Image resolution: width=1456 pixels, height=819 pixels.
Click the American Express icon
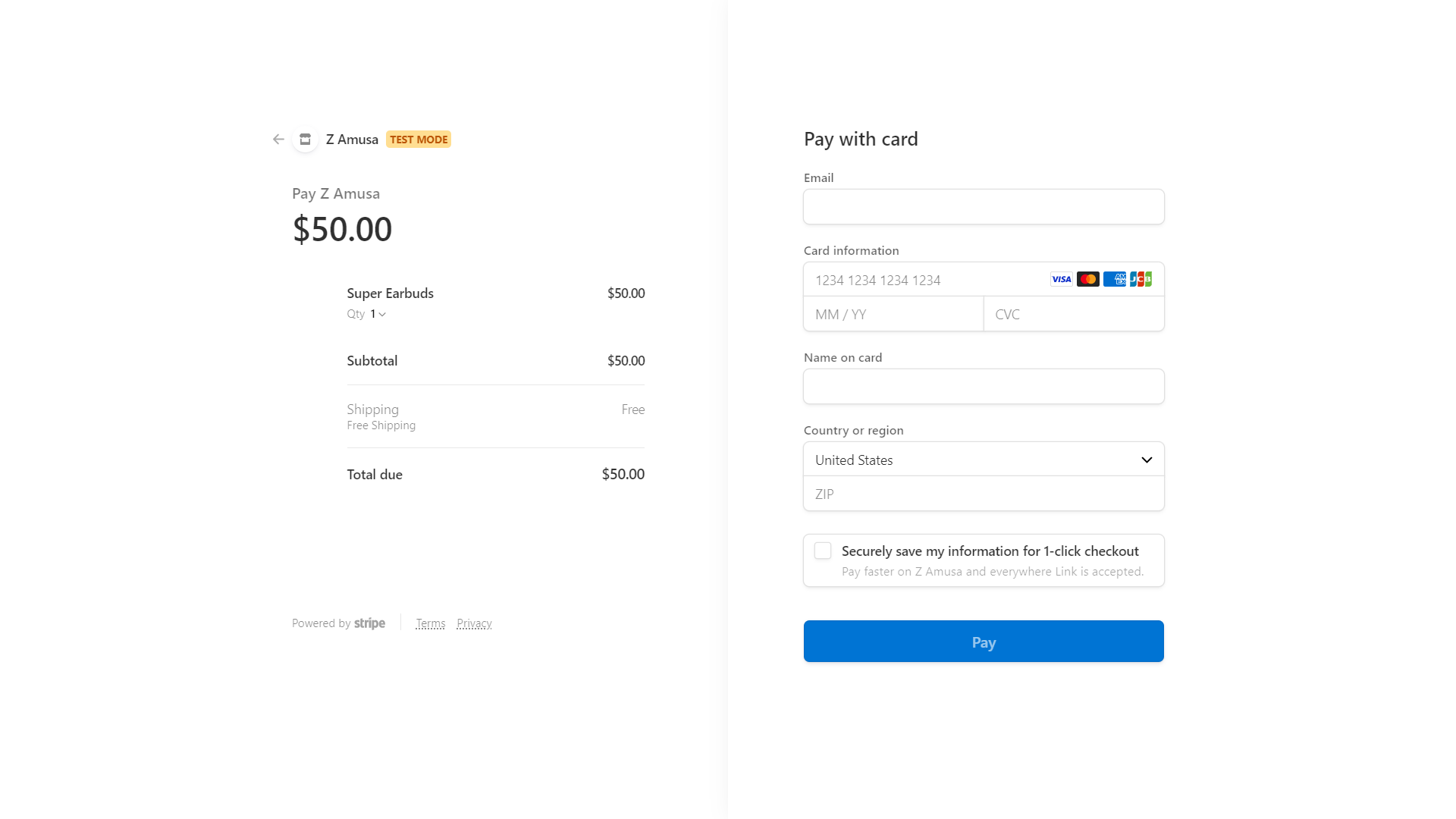tap(1115, 279)
